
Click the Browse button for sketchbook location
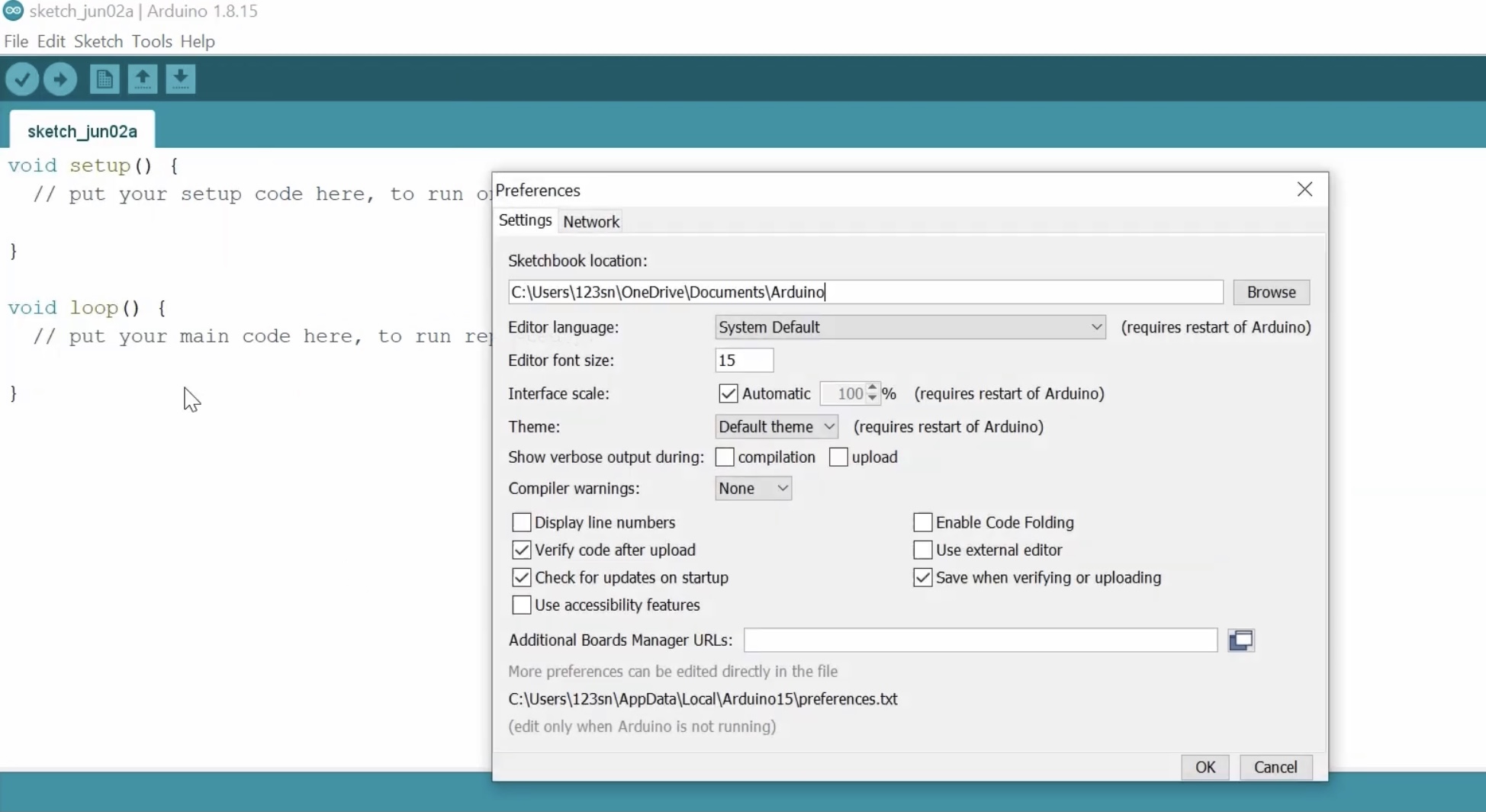1271,293
